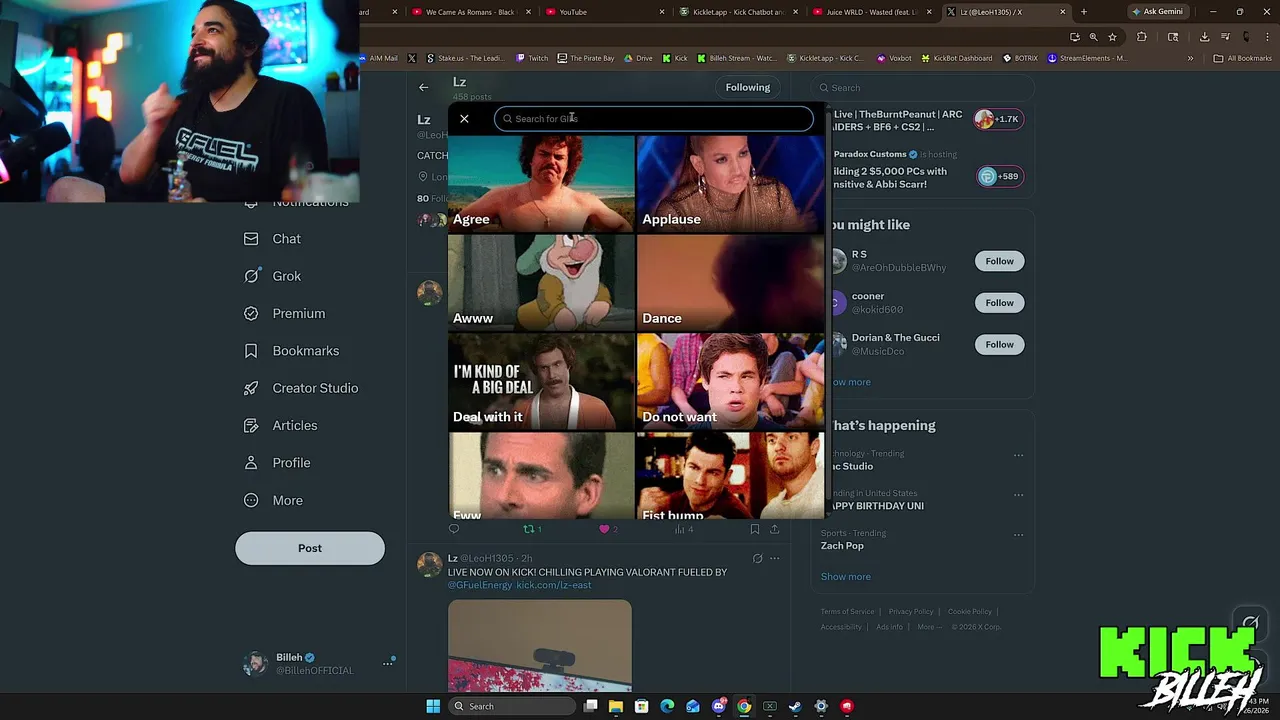Screen dimensions: 1280x720
Task: Close the GIF picker with the X button
Action: (464, 118)
